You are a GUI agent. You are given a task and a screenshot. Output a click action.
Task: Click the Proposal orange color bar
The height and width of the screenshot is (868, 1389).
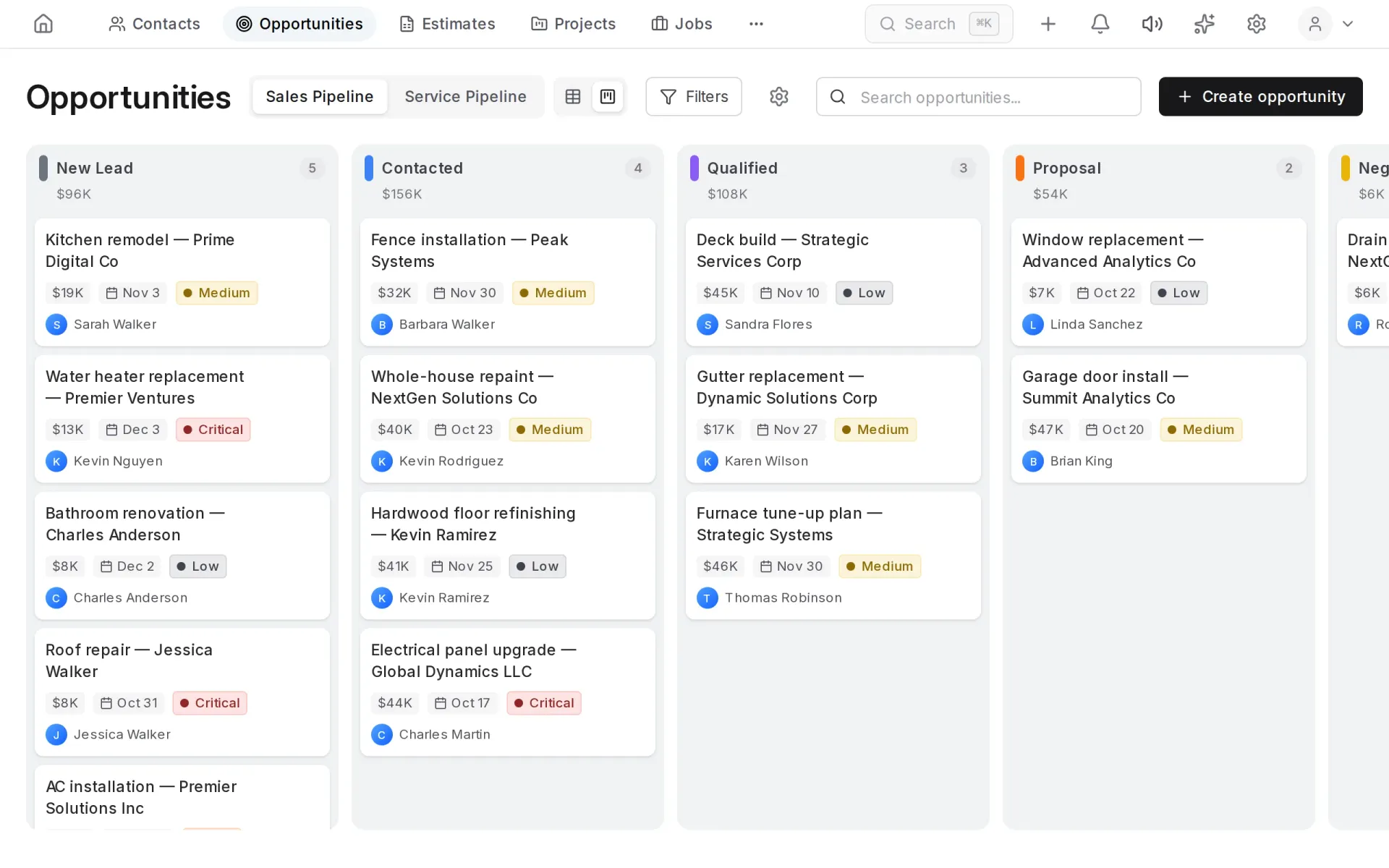pos(1020,168)
